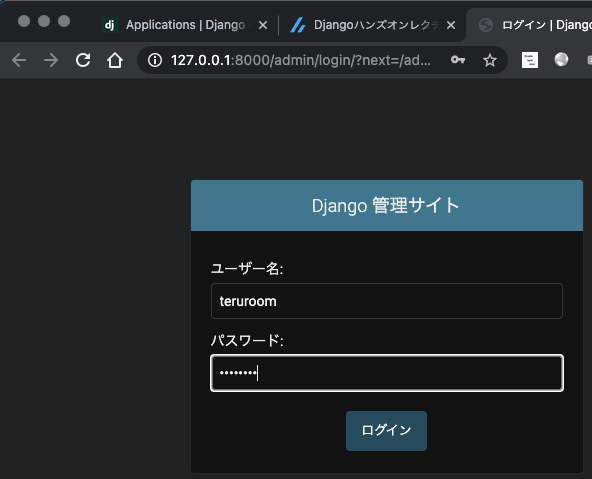Click the dj favicon on first tab
Image resolution: width=592 pixels, height=479 pixels.
110,25
